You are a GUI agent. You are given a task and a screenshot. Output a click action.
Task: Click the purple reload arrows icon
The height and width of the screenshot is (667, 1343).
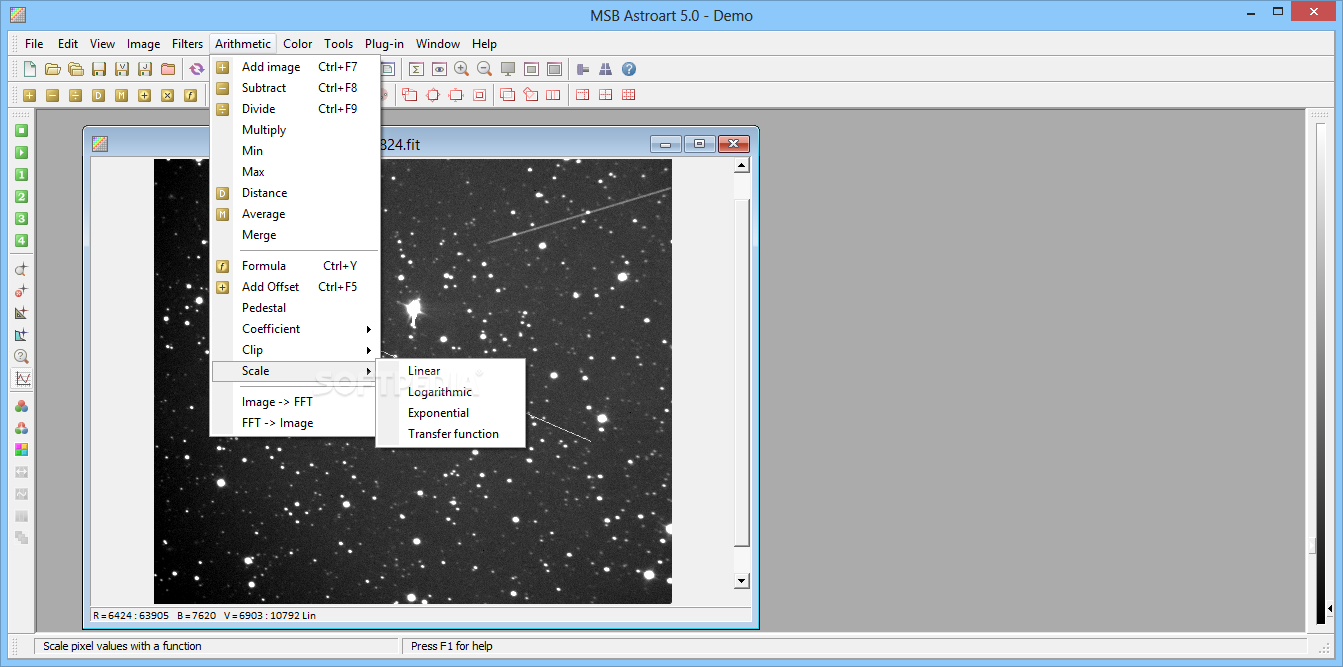(197, 69)
